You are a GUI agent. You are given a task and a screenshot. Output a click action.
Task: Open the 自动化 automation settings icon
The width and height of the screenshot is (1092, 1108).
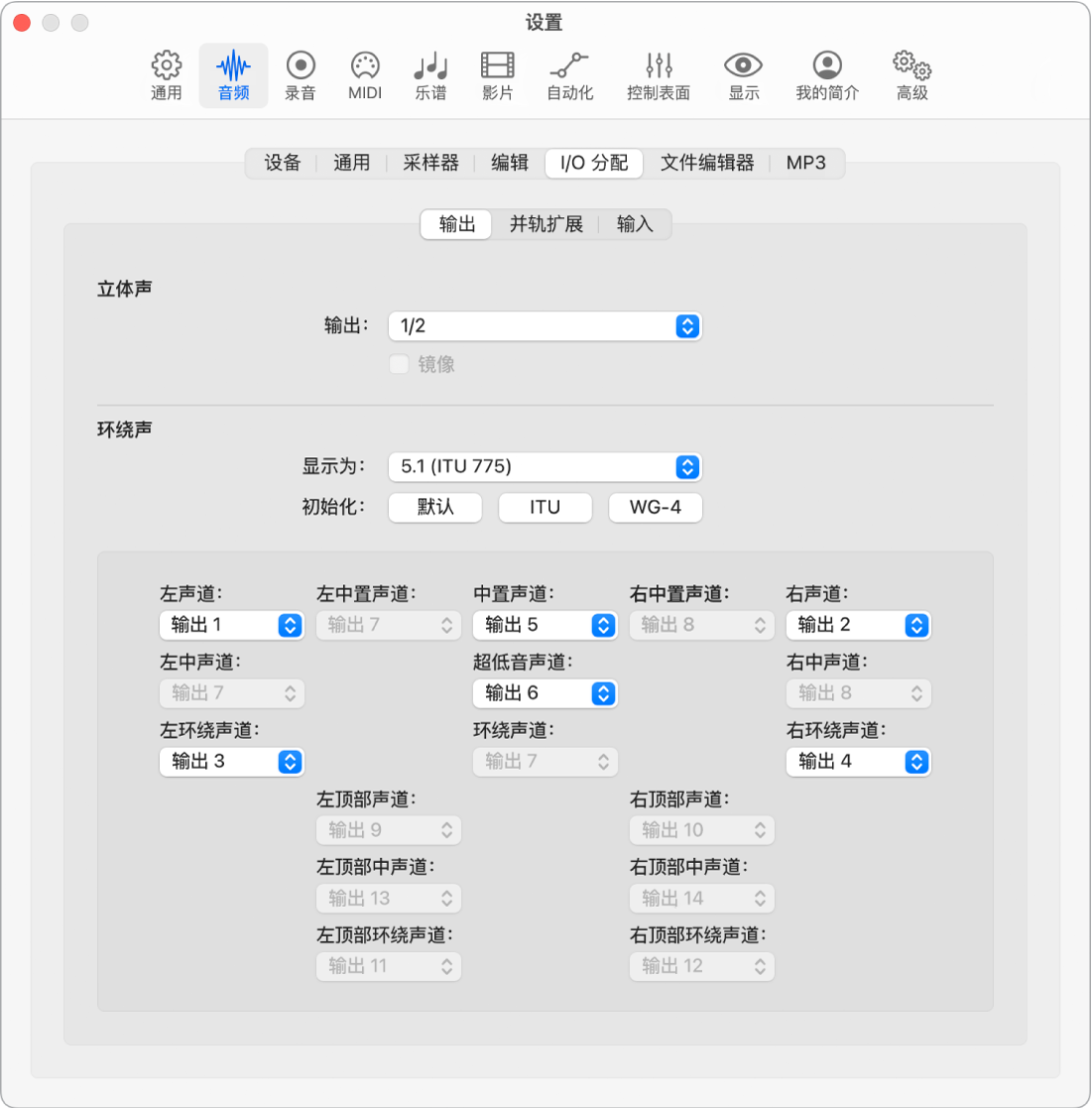tap(570, 75)
